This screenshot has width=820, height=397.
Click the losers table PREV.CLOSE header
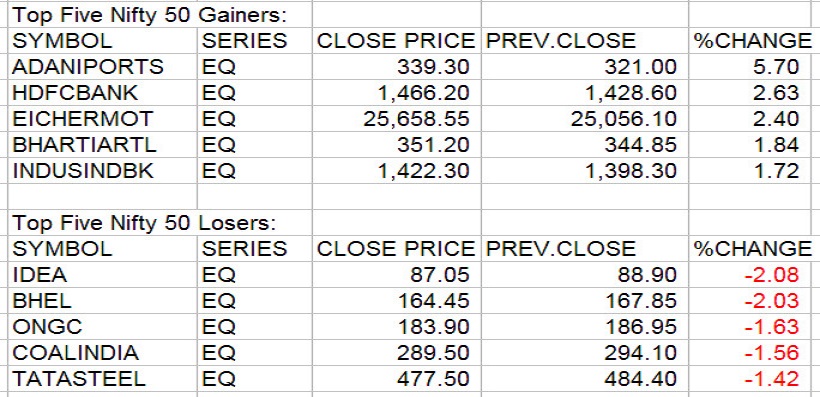point(561,249)
